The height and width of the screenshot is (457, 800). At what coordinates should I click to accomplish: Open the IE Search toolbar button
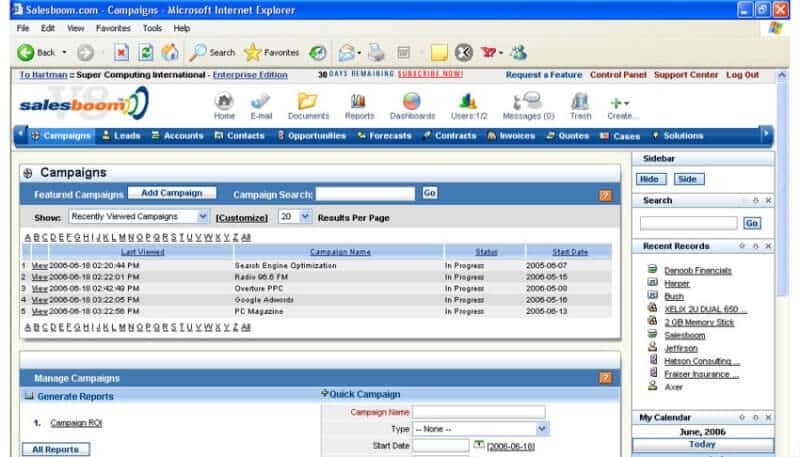(212, 53)
